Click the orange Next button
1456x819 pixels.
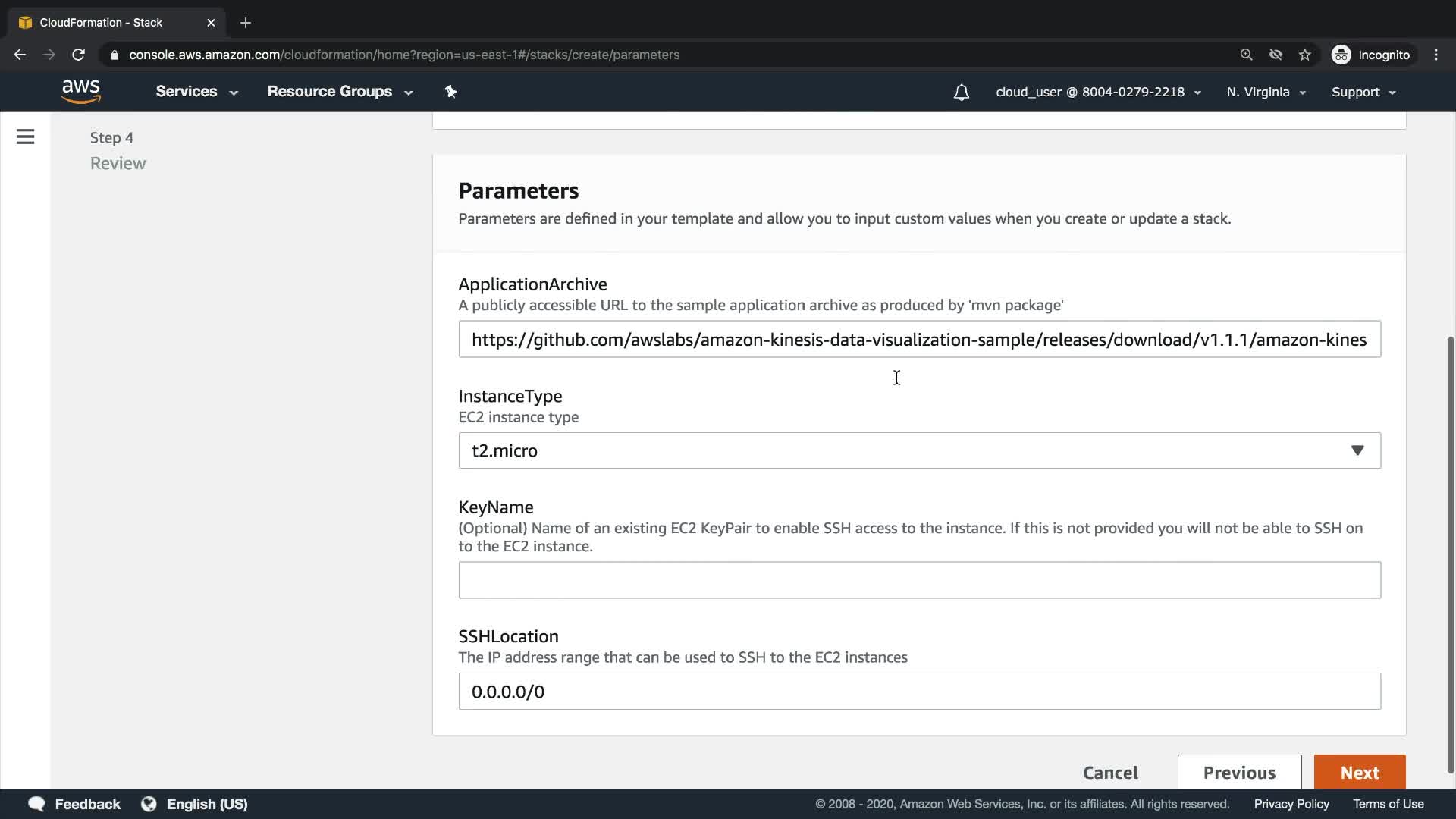click(x=1359, y=772)
